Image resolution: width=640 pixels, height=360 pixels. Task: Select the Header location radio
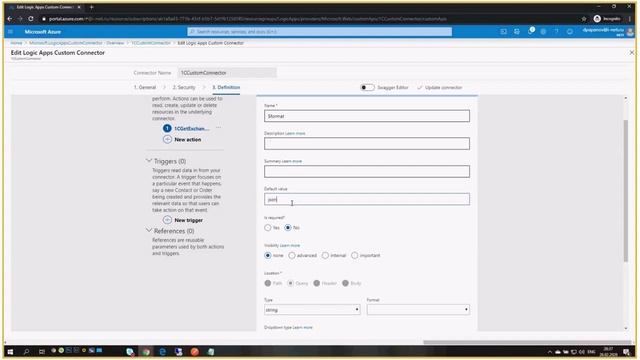tap(317, 283)
